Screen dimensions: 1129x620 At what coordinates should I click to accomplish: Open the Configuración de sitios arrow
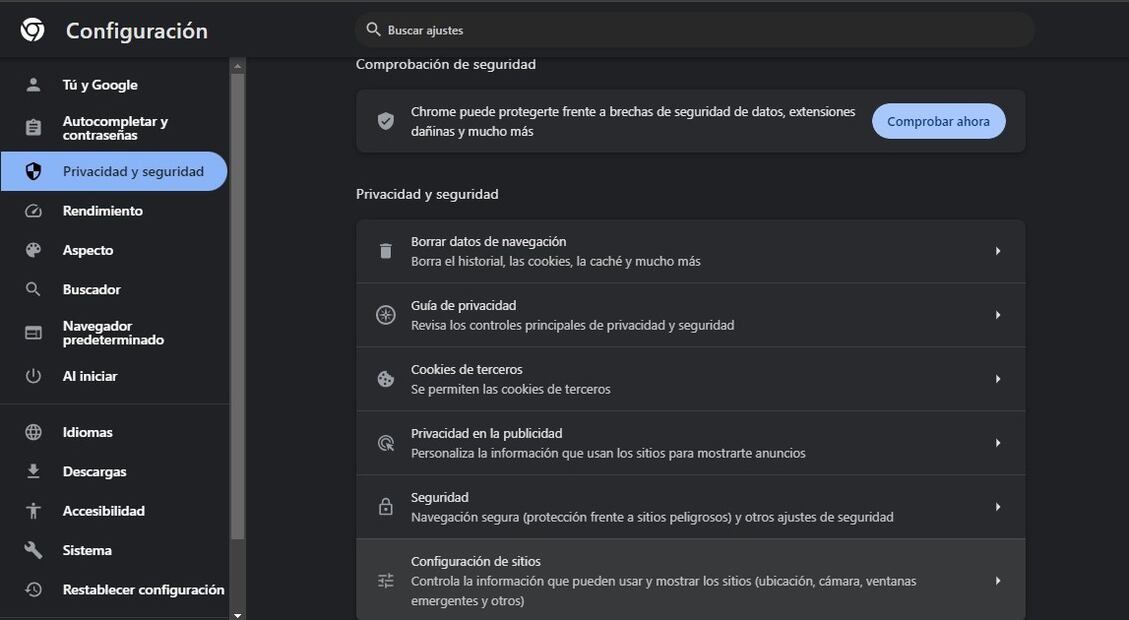tap(997, 581)
